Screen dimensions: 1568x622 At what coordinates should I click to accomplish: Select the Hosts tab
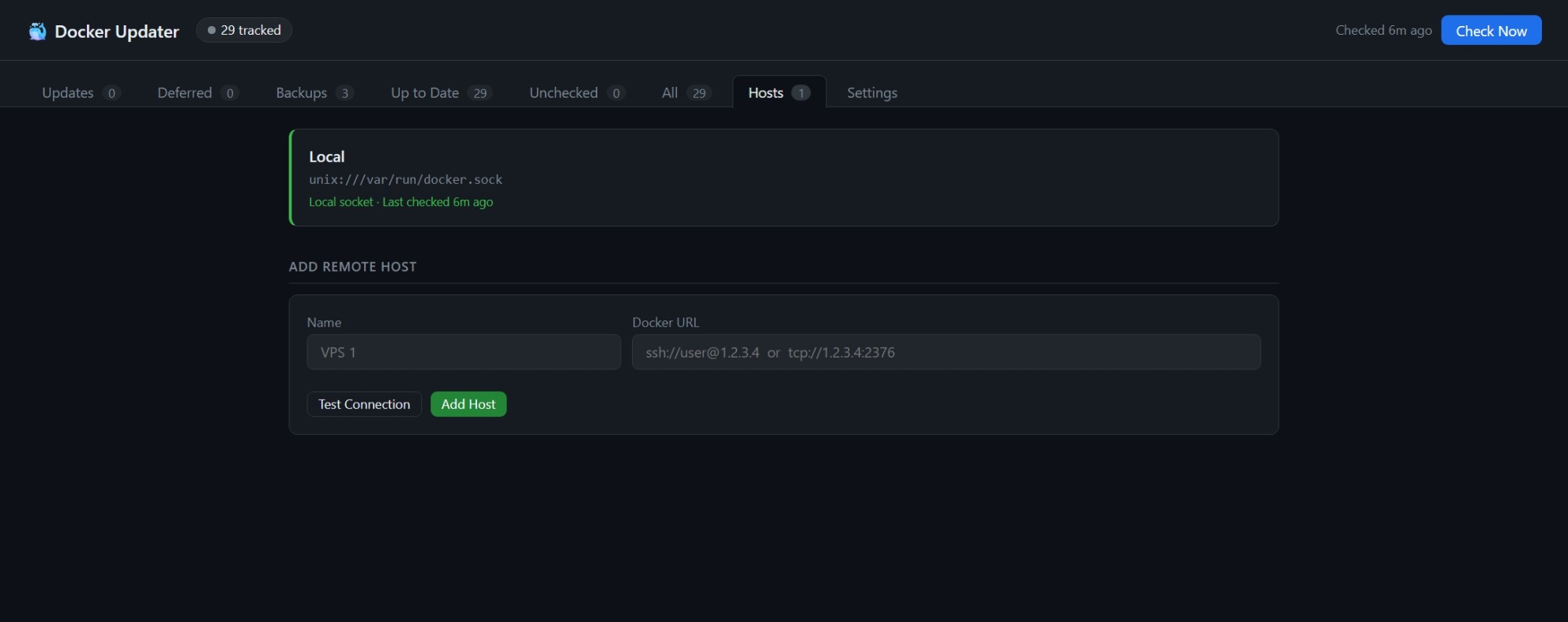[779, 92]
